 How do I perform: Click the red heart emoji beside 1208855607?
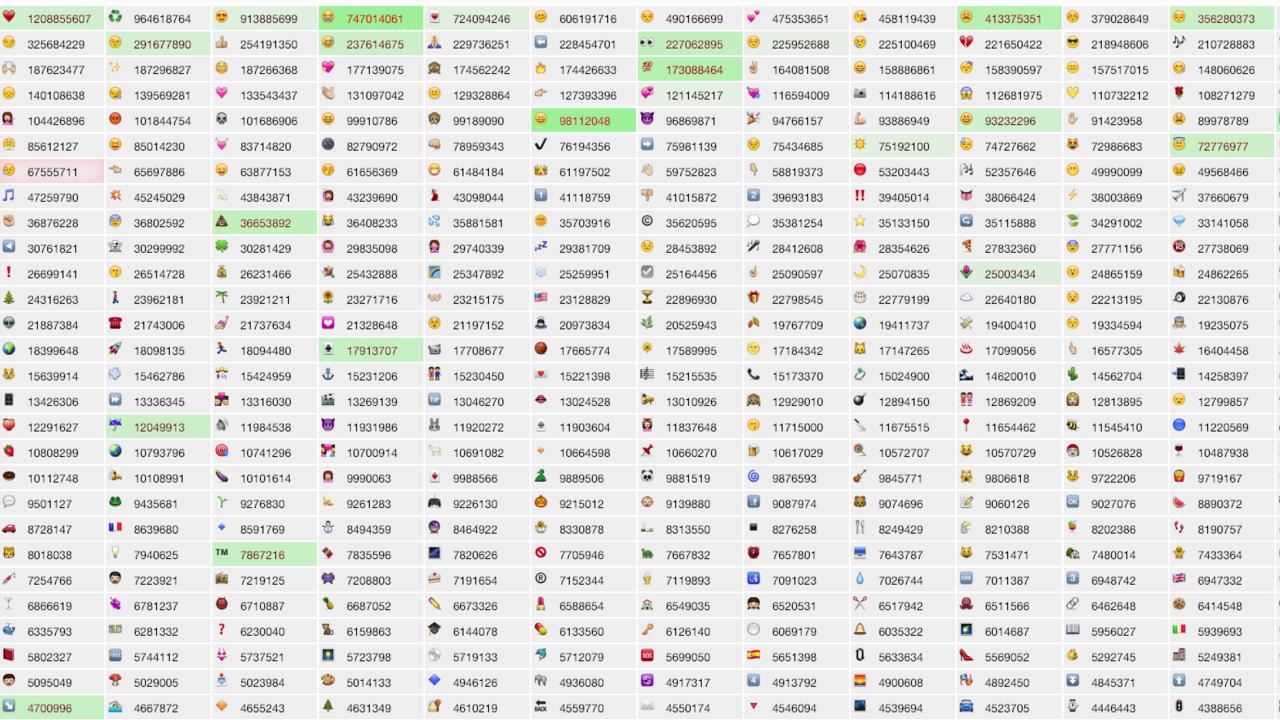click(x=9, y=17)
